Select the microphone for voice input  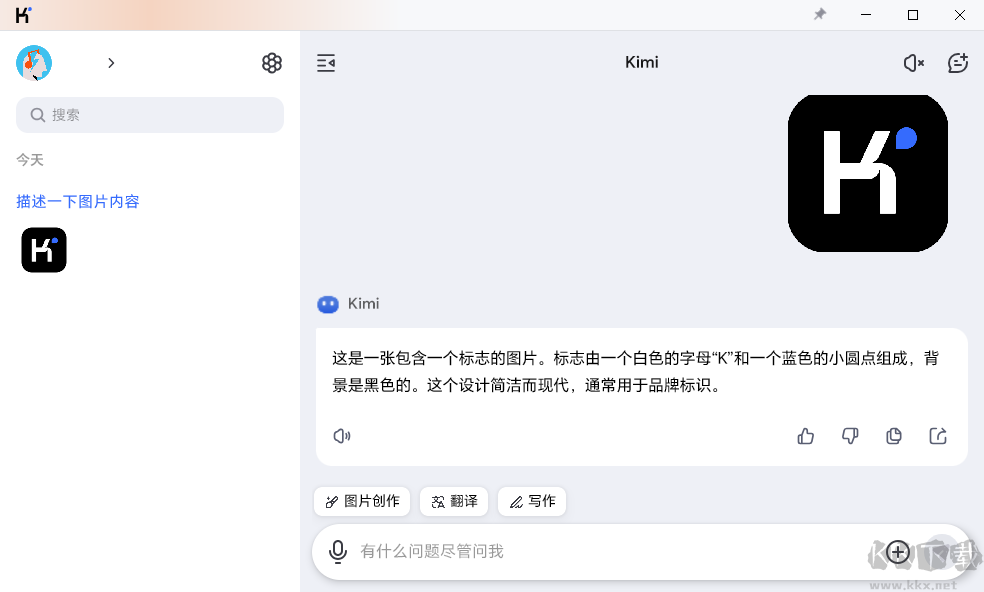click(x=338, y=551)
